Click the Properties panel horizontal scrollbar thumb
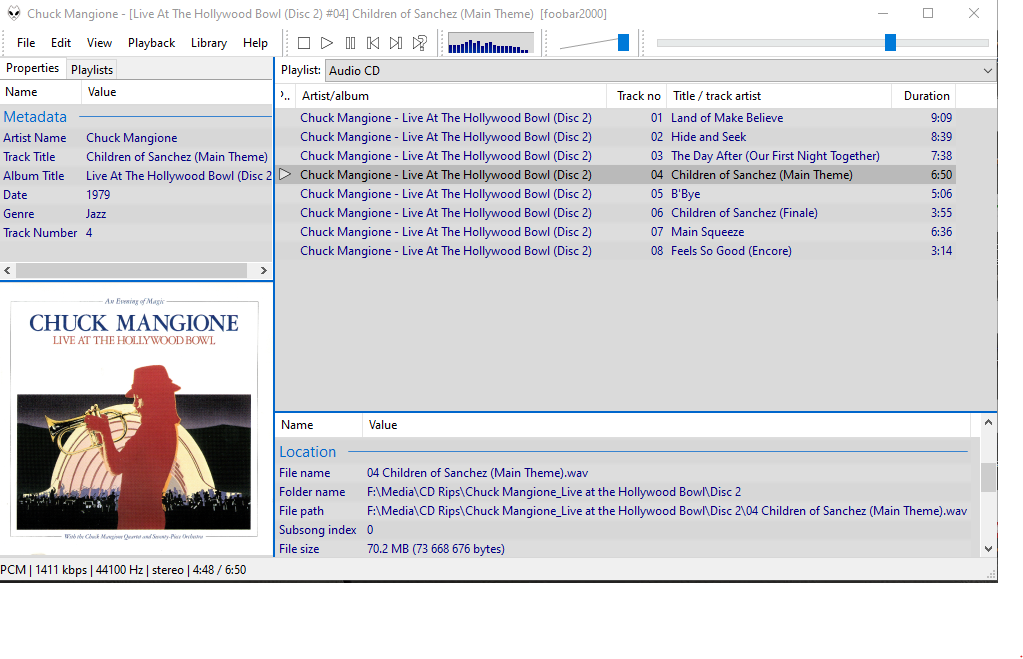This screenshot has height=659, width=1023. click(131, 270)
